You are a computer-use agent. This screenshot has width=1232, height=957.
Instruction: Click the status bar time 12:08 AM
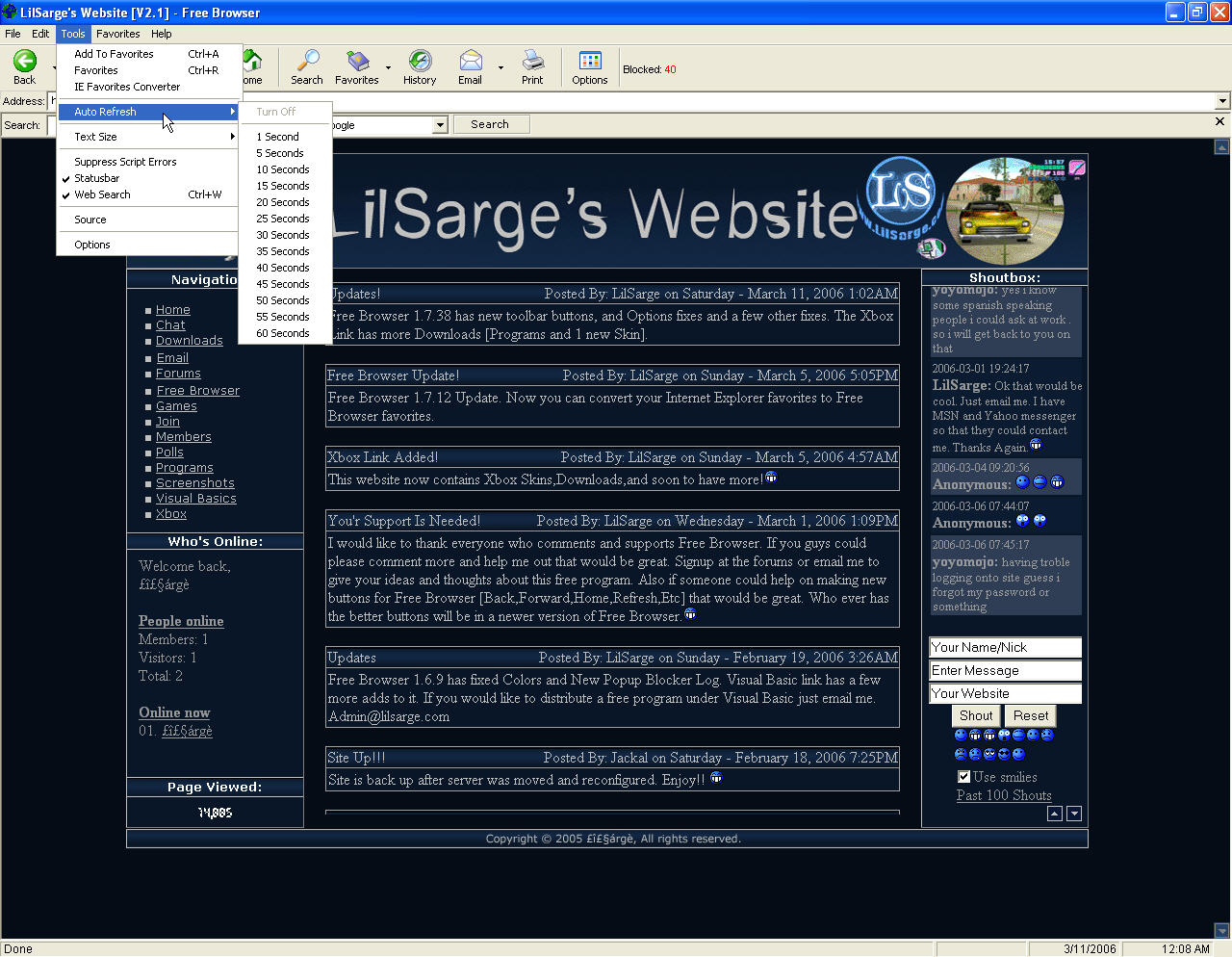tap(1186, 949)
